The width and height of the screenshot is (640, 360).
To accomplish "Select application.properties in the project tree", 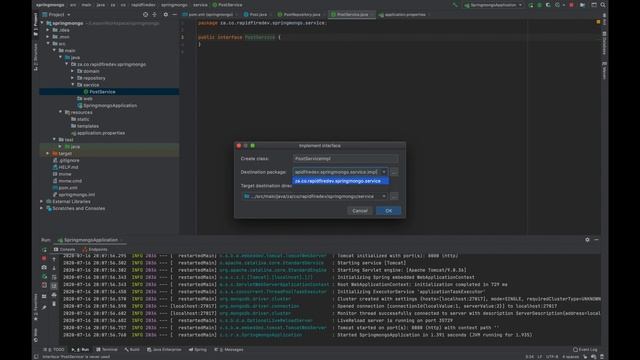I will click(x=98, y=133).
